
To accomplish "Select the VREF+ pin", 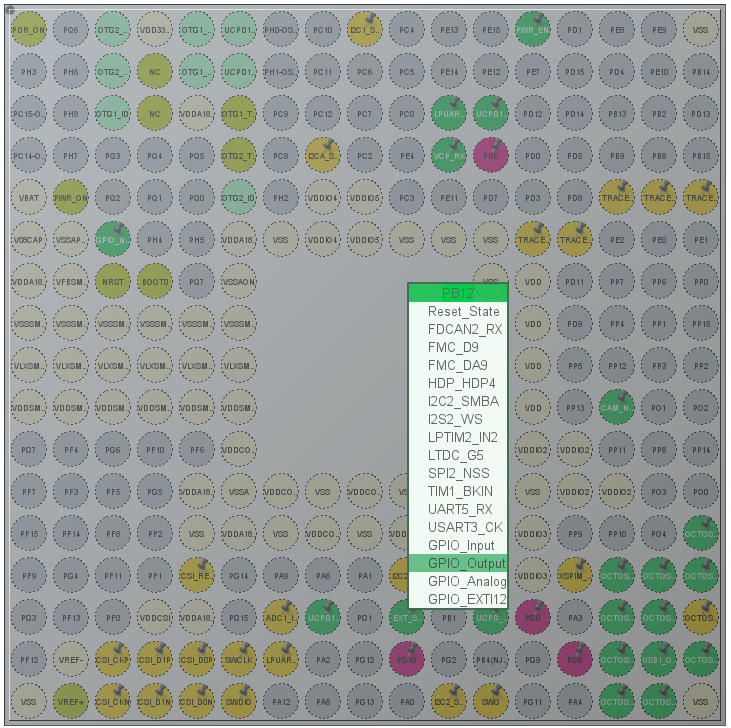I will pyautogui.click(x=71, y=701).
